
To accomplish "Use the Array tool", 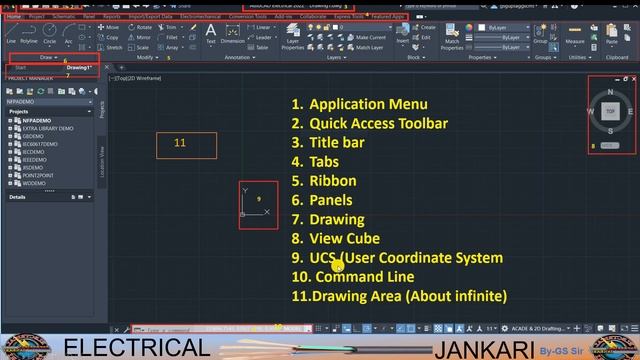I will (168, 47).
